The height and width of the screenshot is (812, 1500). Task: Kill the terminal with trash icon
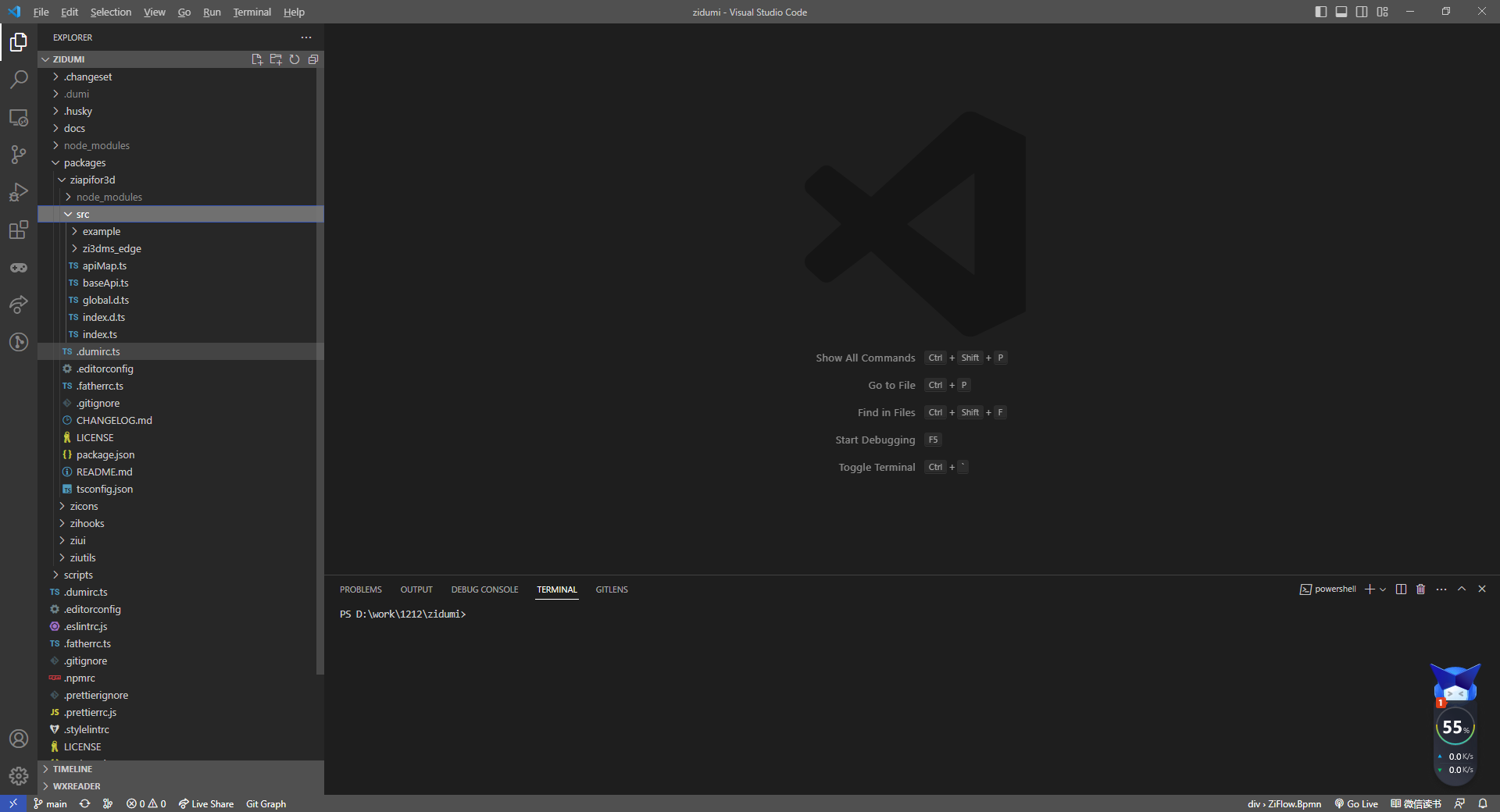1421,589
